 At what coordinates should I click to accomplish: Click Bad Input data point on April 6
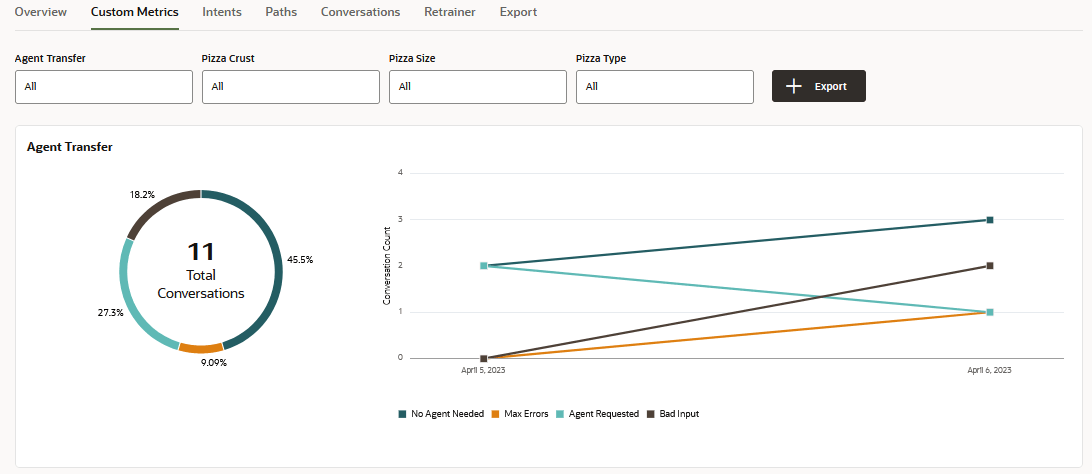click(x=990, y=266)
